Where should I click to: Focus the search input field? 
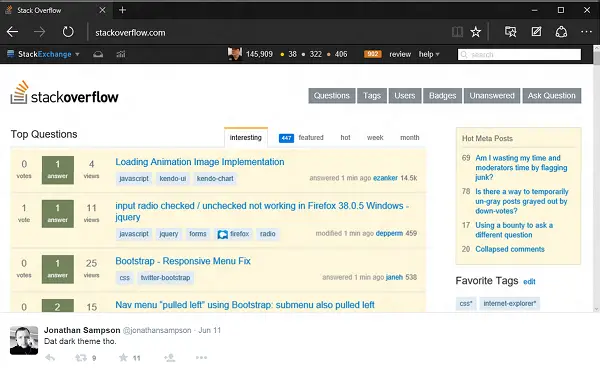[519, 54]
